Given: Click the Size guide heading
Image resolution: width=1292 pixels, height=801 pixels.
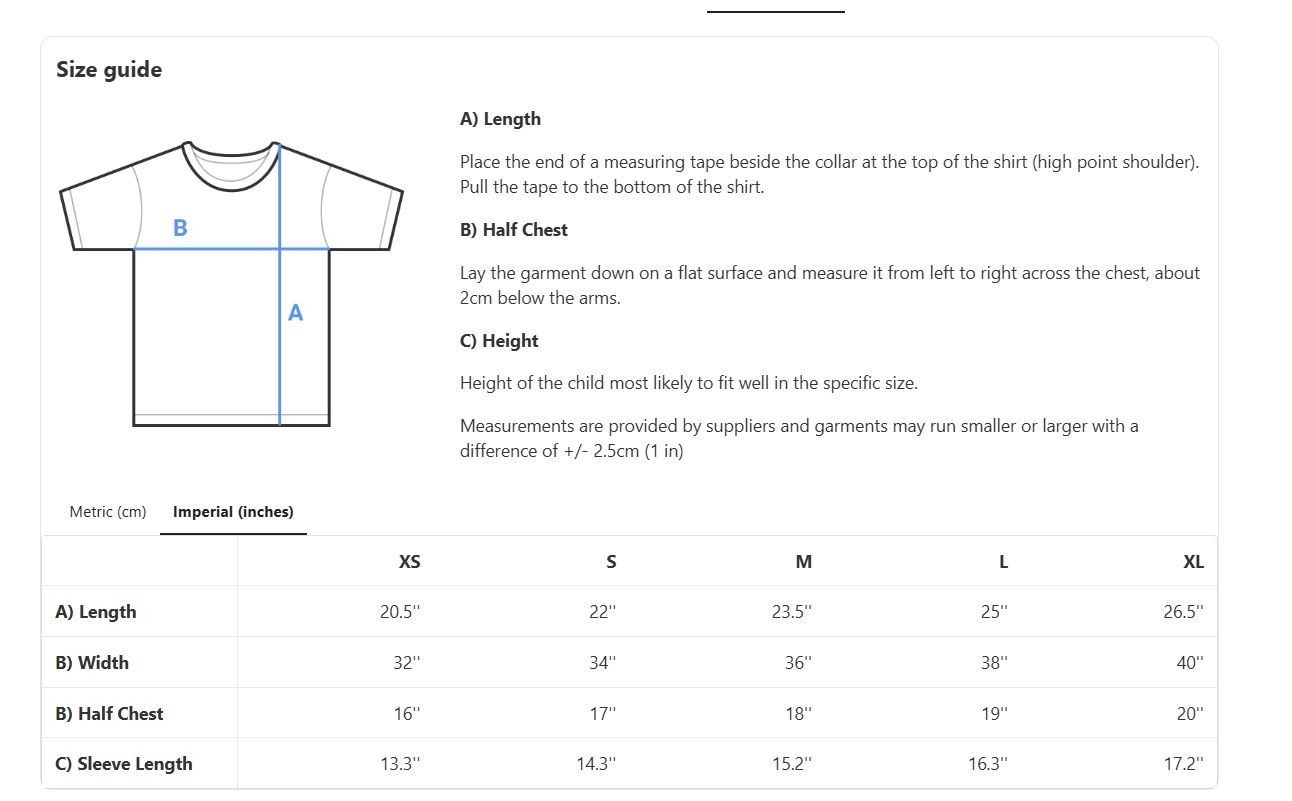Looking at the screenshot, I should coord(109,70).
